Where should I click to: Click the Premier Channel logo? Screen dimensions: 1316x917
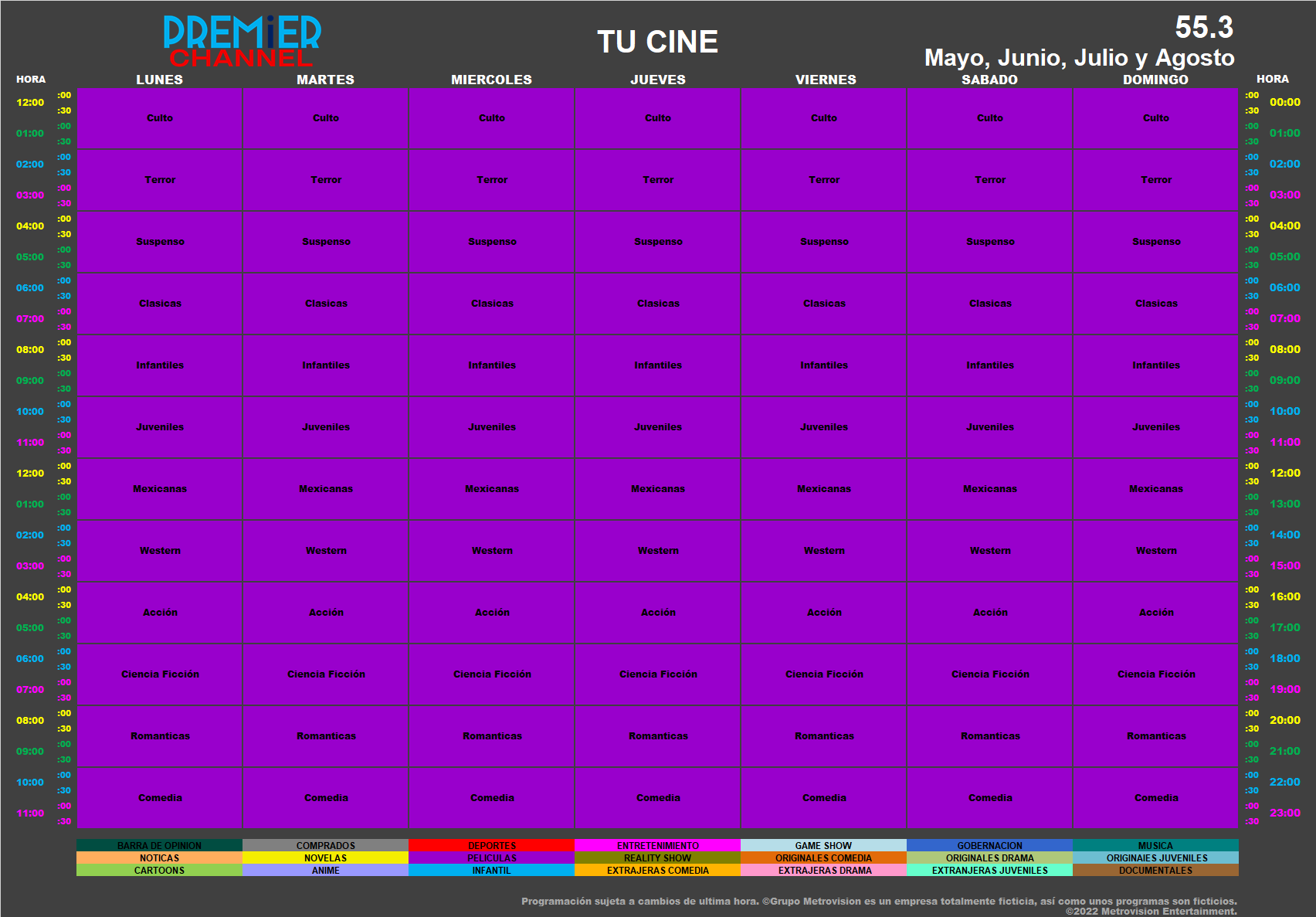coord(242,41)
